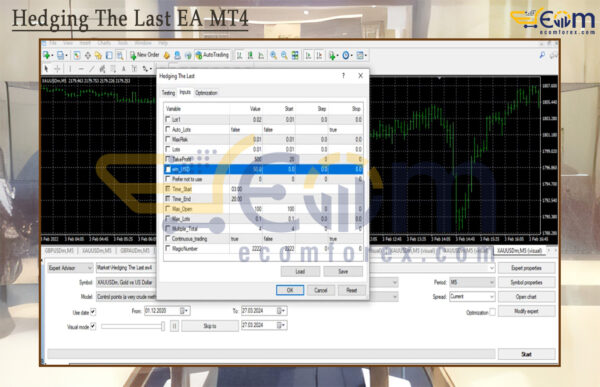
Task: Check the Auto_Lots variable checkbox
Action: pos(168,129)
